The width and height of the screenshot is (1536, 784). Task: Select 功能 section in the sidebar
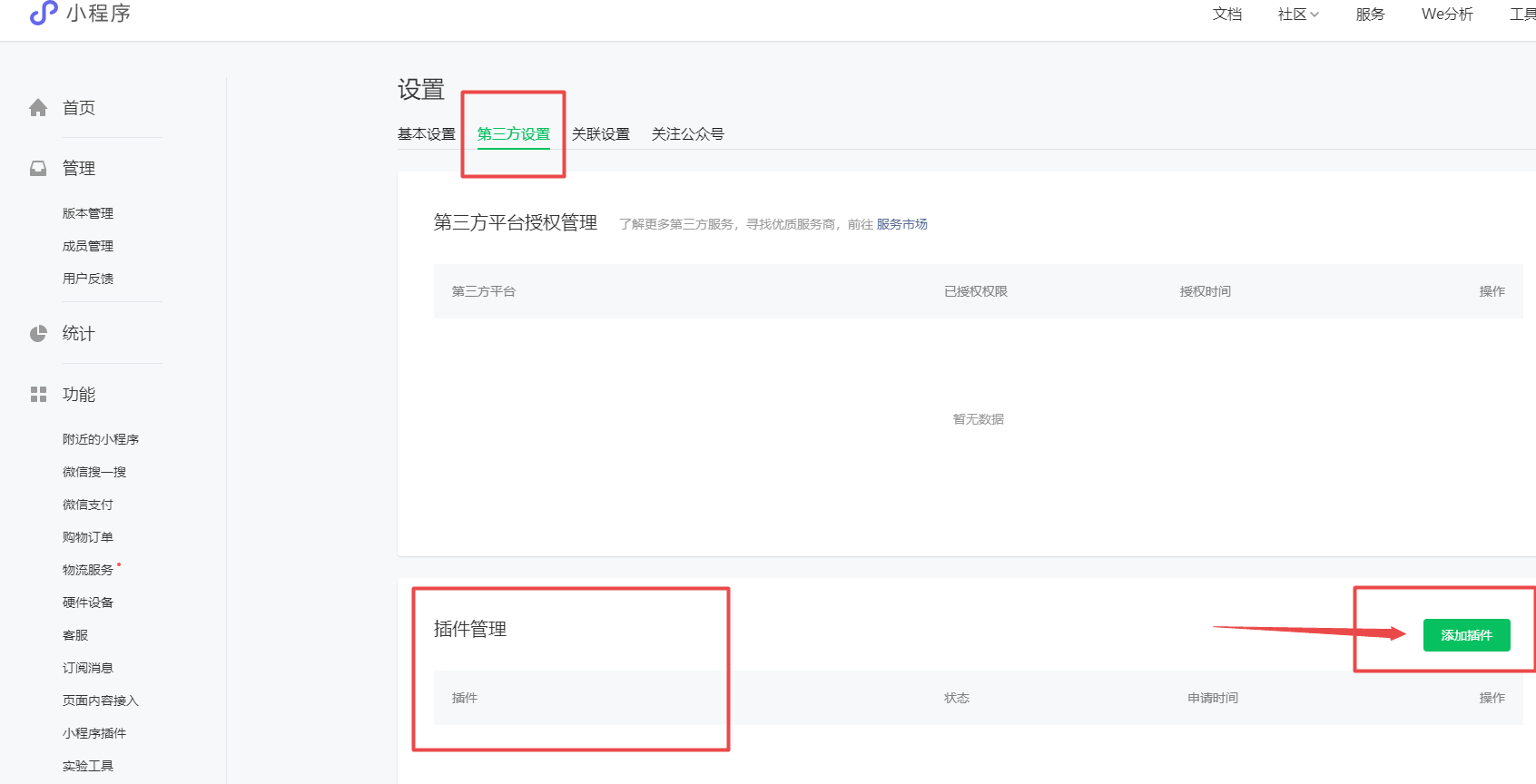click(79, 395)
